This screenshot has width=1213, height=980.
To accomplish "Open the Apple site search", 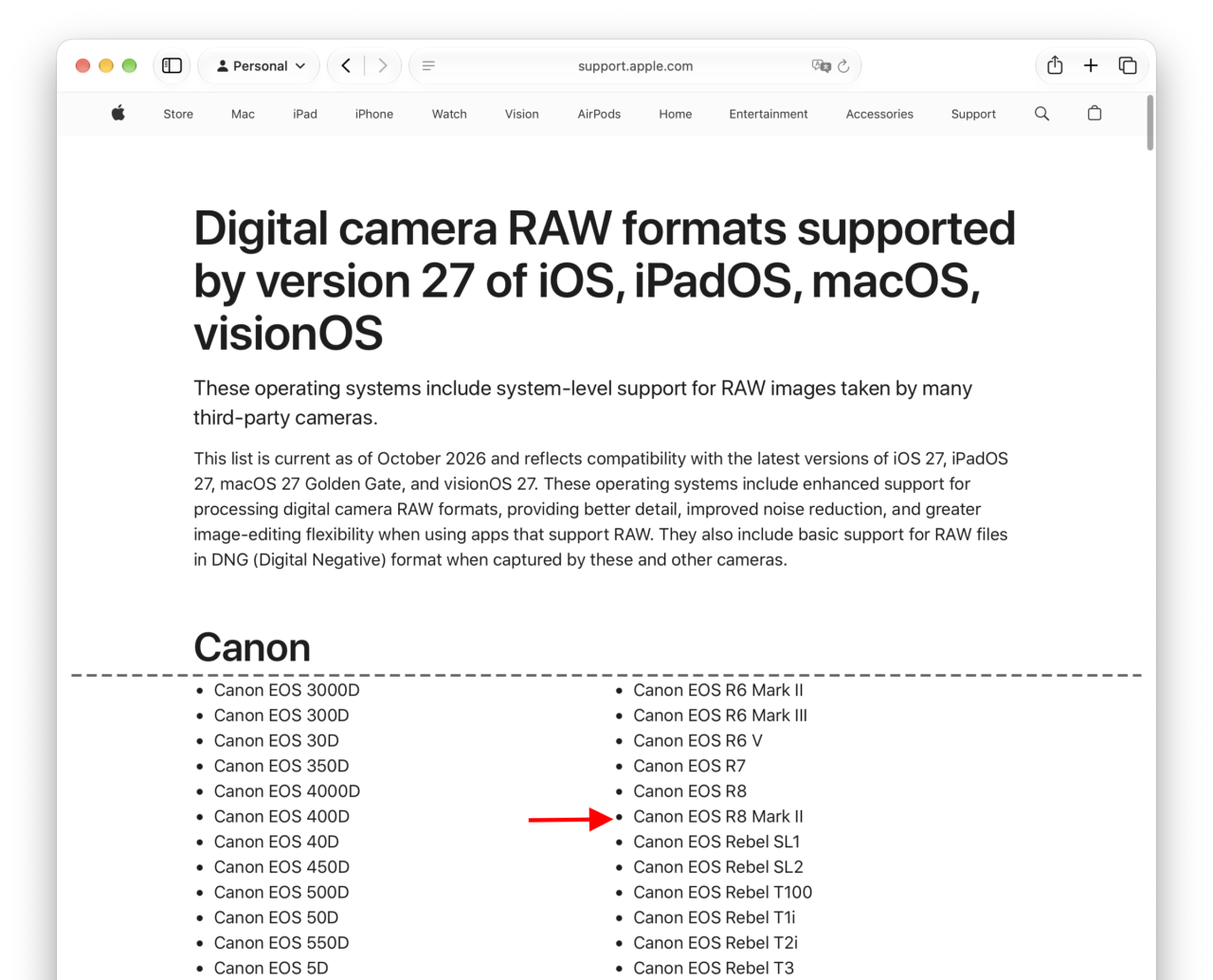I will [1041, 114].
